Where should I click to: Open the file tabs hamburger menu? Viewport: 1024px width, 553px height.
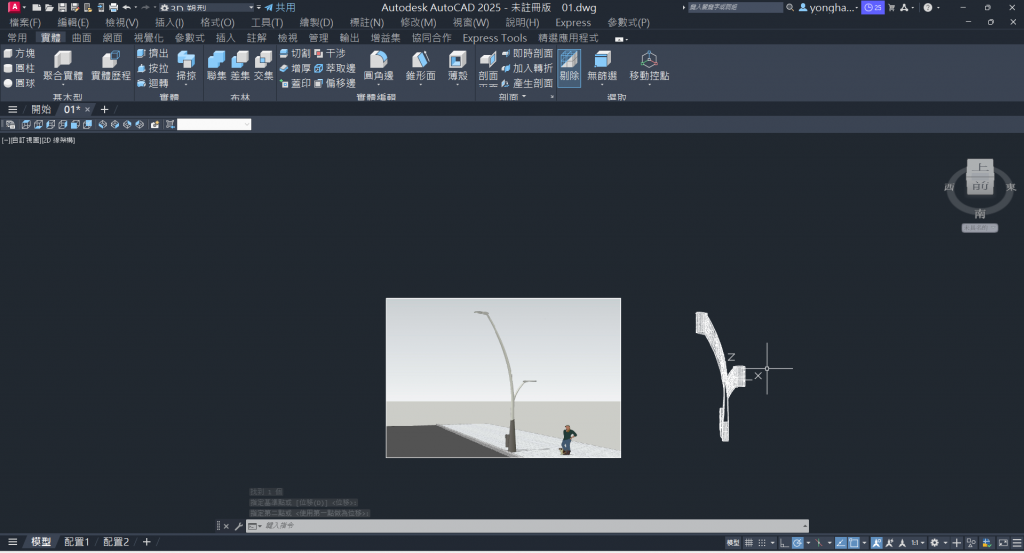point(12,110)
